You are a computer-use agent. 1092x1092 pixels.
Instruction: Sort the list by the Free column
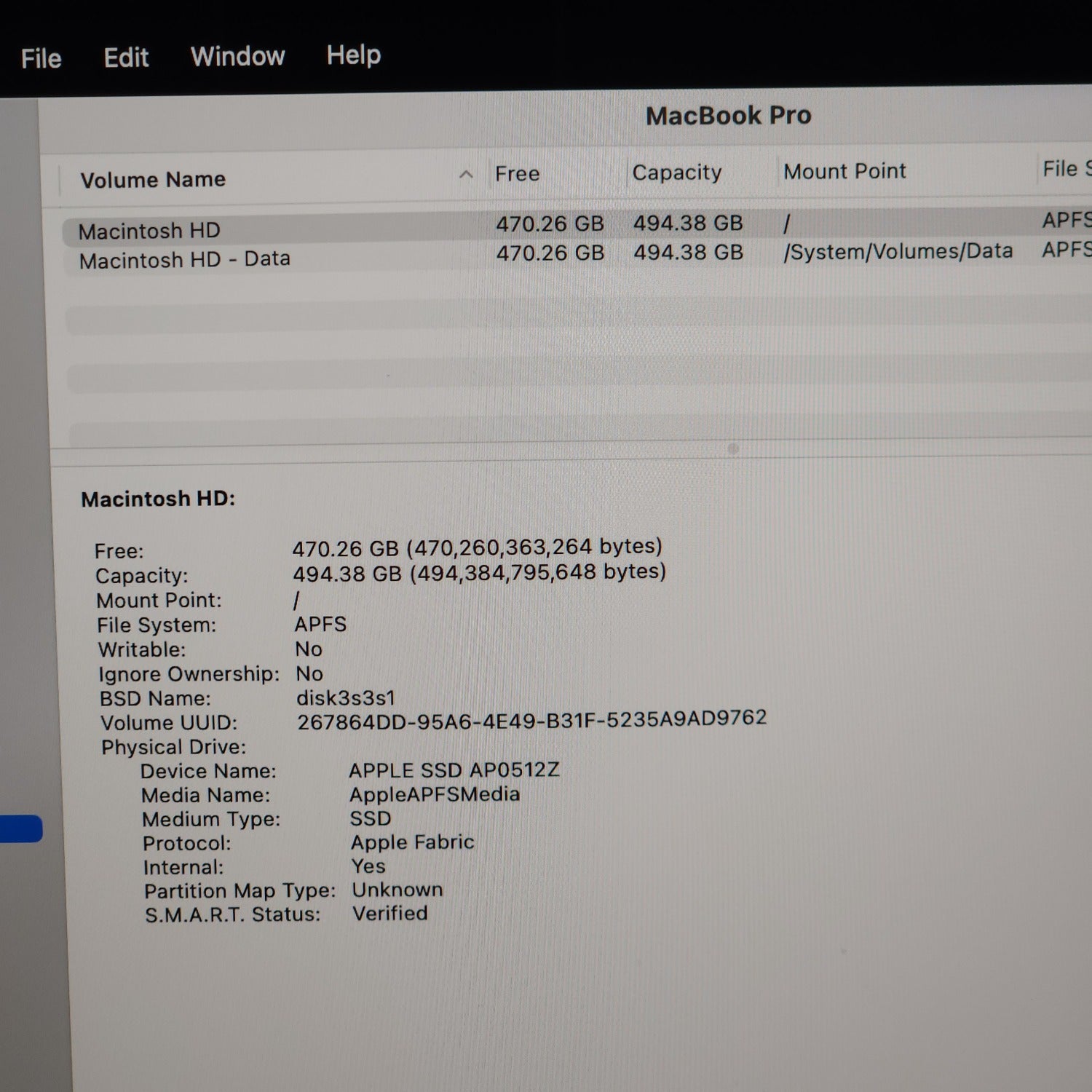517,173
